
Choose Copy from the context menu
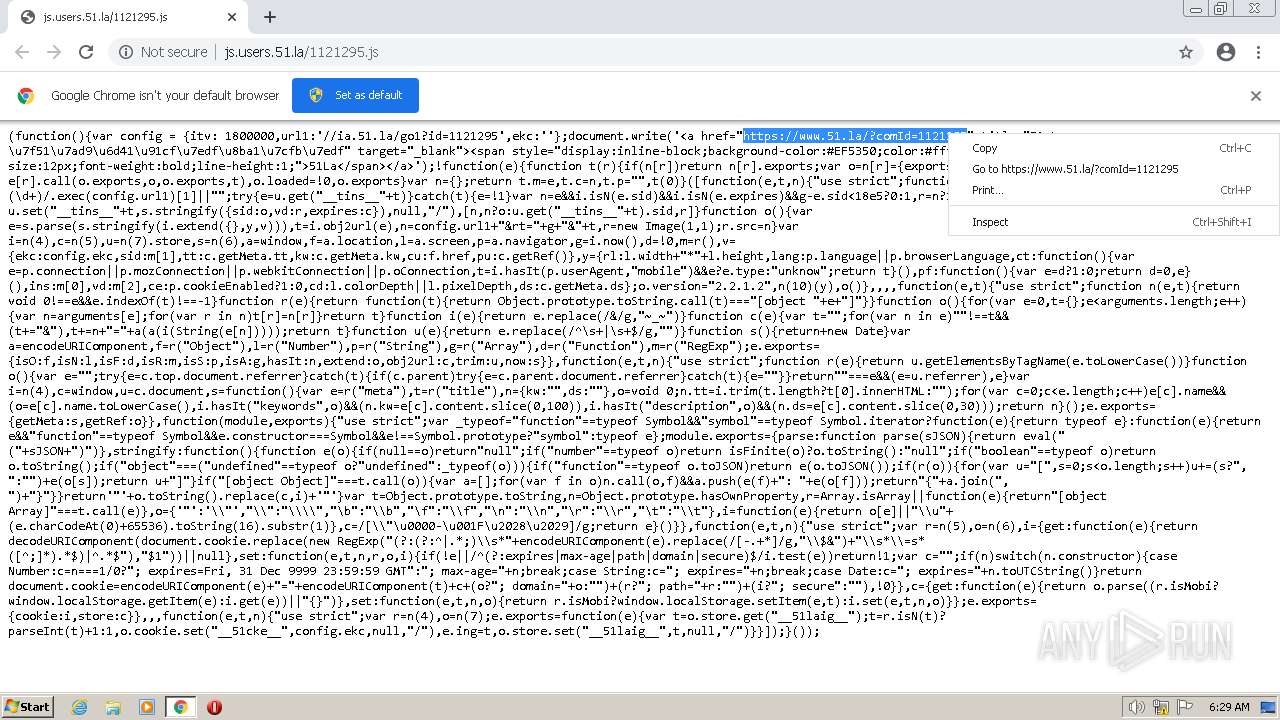coord(1113,148)
